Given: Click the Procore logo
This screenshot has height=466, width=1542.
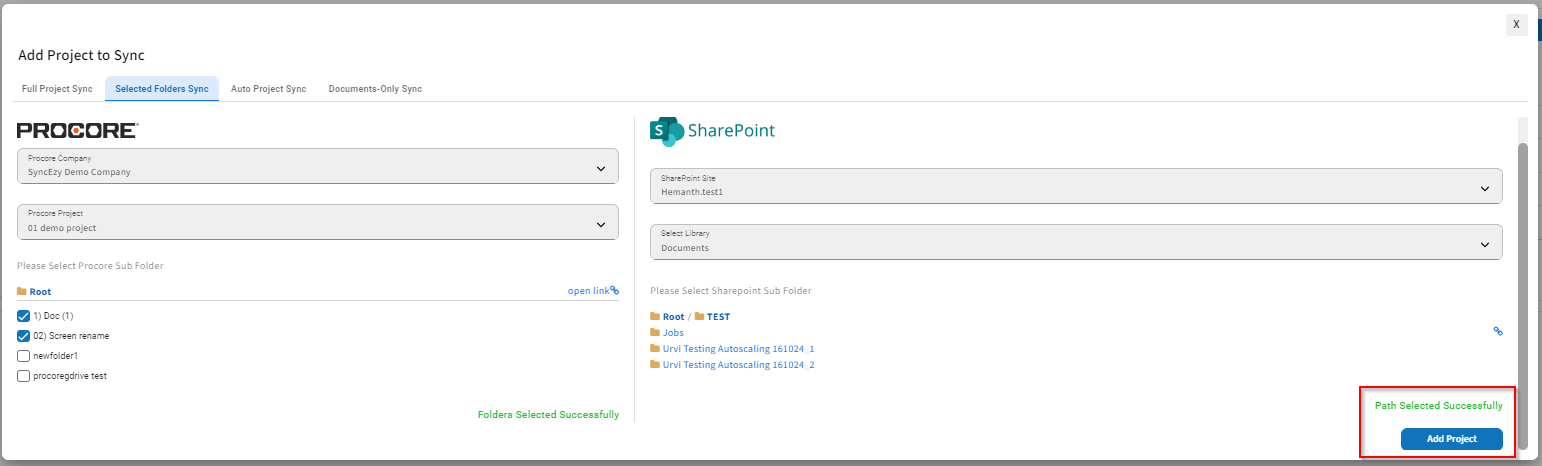Looking at the screenshot, I should coord(77,131).
